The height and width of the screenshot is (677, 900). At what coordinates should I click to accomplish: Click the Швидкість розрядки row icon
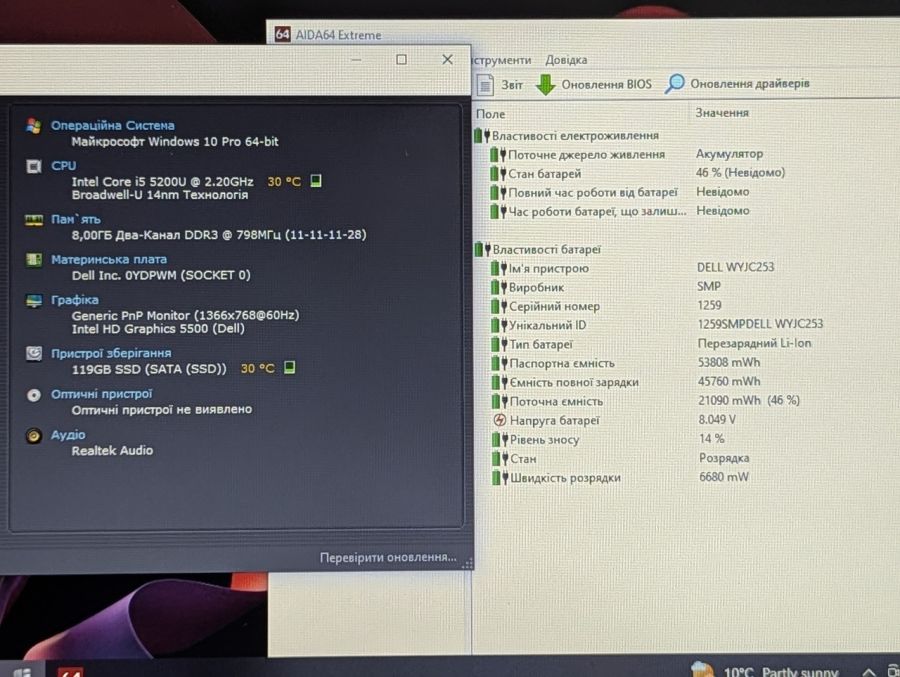click(x=500, y=478)
